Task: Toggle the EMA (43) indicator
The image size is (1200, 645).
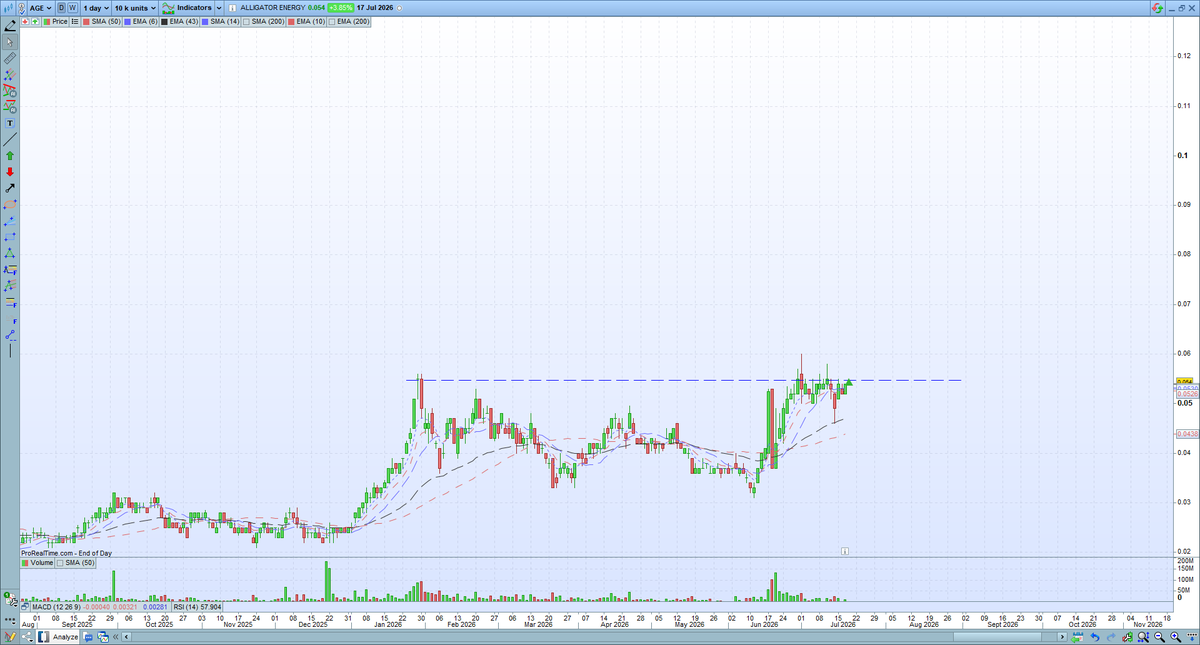Action: click(179, 21)
